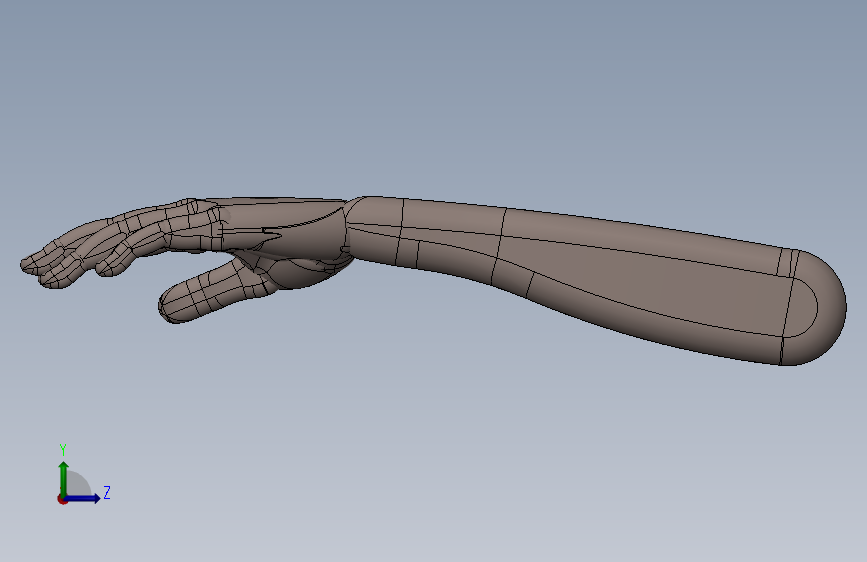
Task: Click the blue Z axis arrow of triad
Action: pyautogui.click(x=82, y=498)
